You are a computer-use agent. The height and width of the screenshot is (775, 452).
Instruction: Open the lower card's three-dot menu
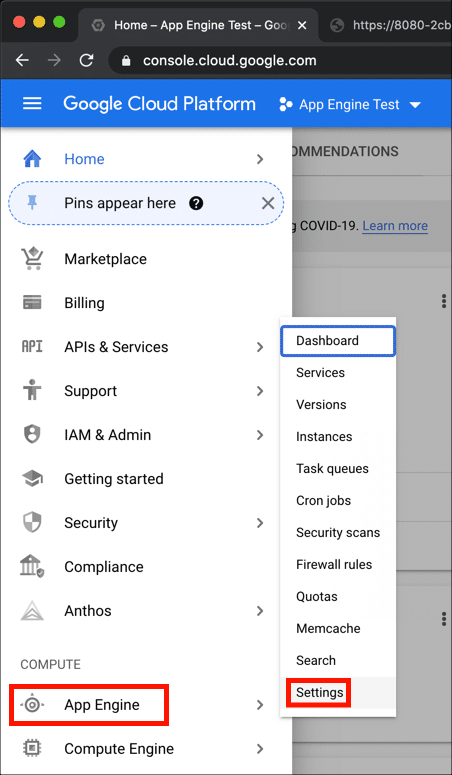(x=444, y=618)
